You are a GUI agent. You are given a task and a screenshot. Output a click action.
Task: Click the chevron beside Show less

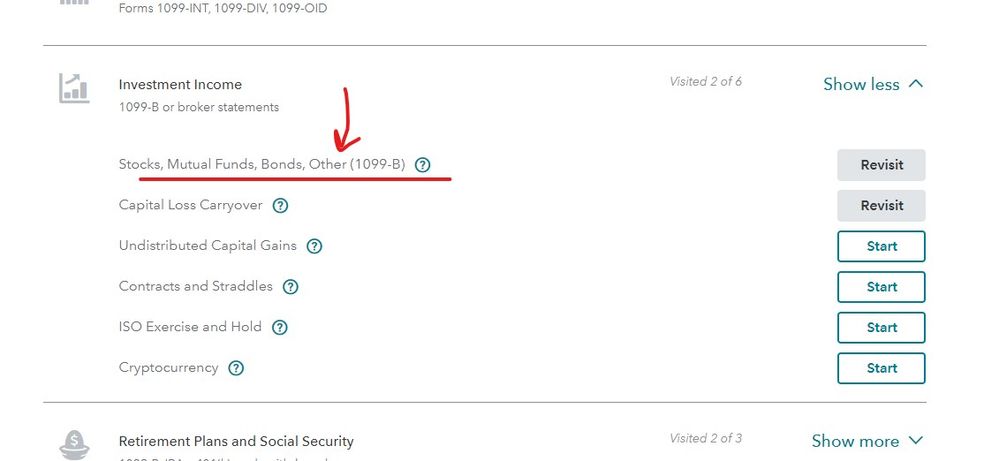(916, 83)
